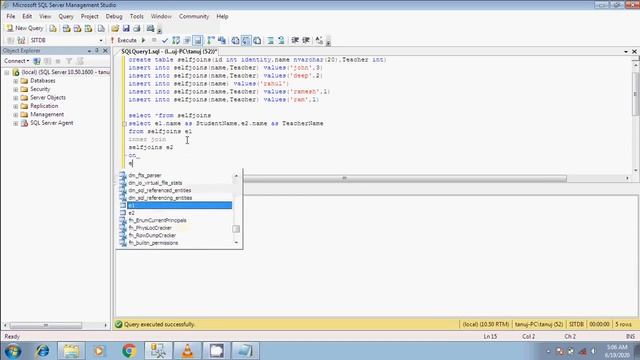This screenshot has width=640, height=360.
Task: Click the New Query toolbar button
Action: pos(25,28)
